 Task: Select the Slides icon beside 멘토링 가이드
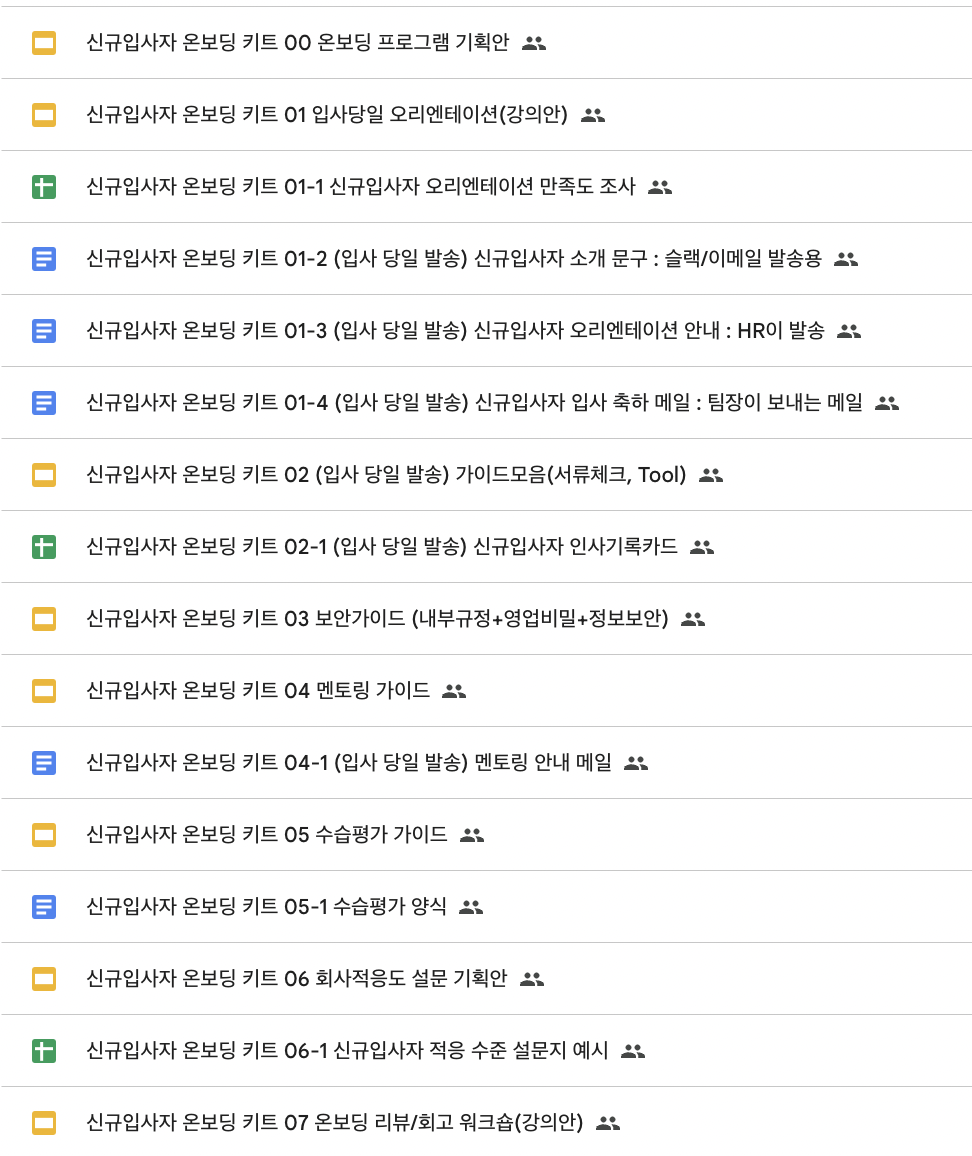[43, 690]
